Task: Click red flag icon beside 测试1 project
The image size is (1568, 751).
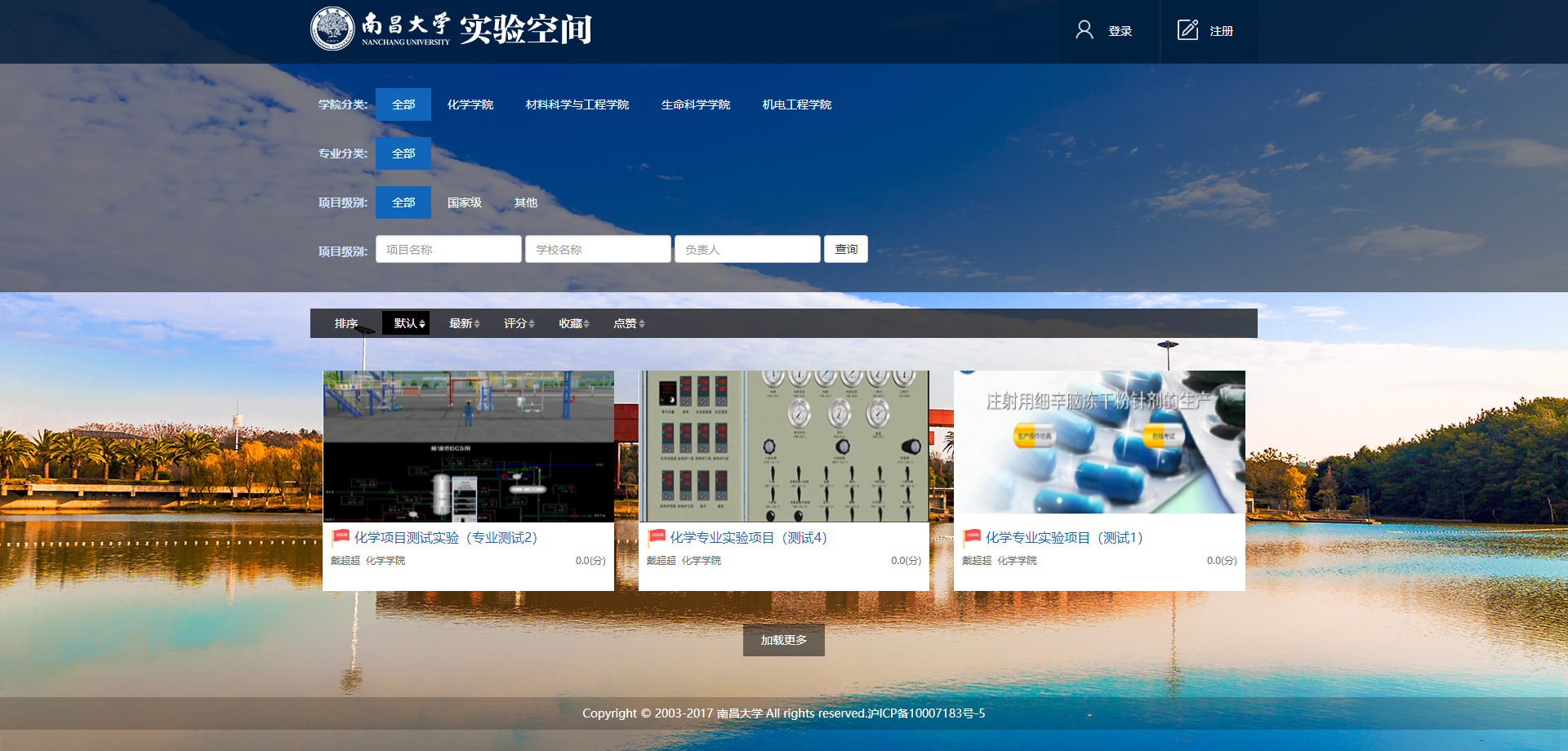Action: (972, 537)
